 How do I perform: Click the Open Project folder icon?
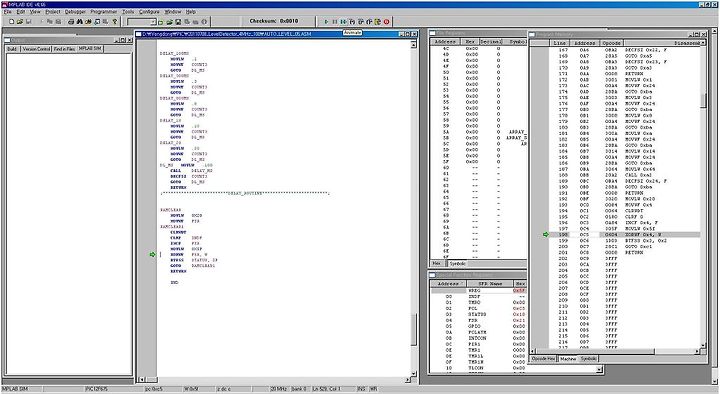(169, 22)
